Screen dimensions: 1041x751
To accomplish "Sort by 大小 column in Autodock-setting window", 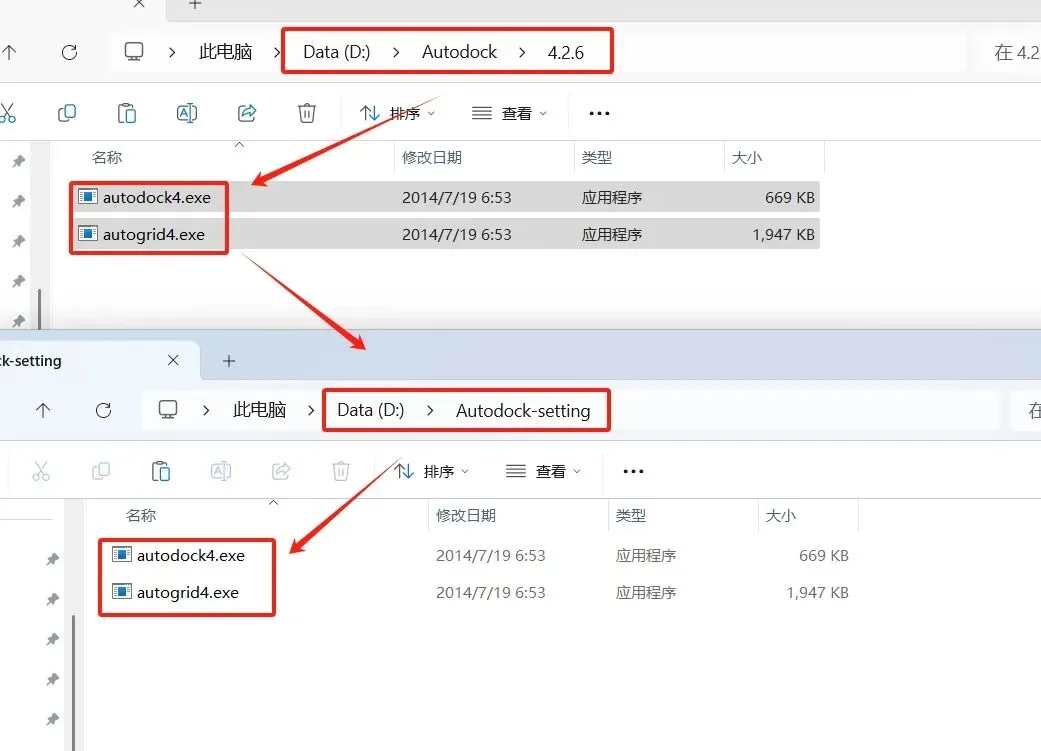I will click(780, 515).
